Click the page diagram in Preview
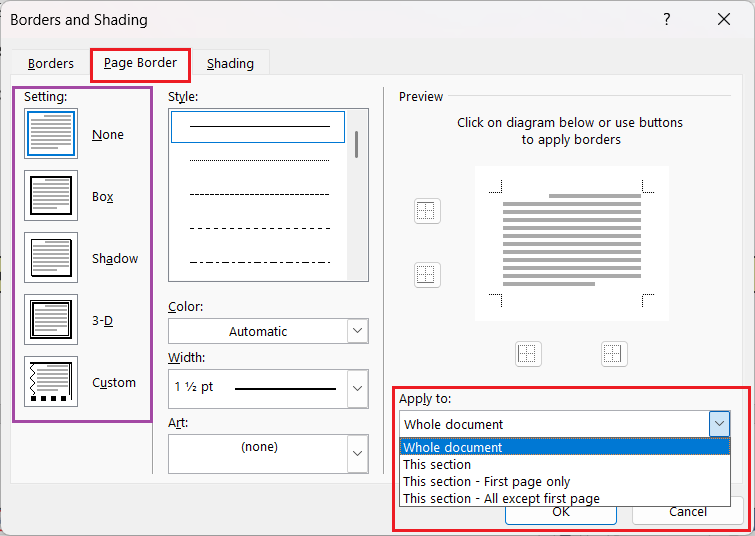The height and width of the screenshot is (536, 755). 572,243
